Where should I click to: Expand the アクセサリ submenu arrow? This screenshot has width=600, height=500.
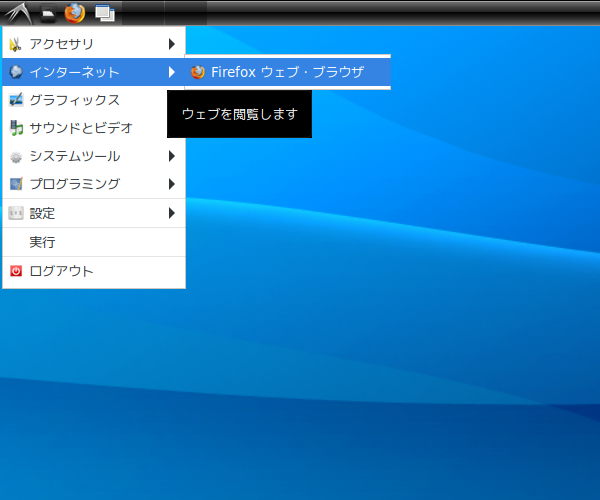(172, 44)
